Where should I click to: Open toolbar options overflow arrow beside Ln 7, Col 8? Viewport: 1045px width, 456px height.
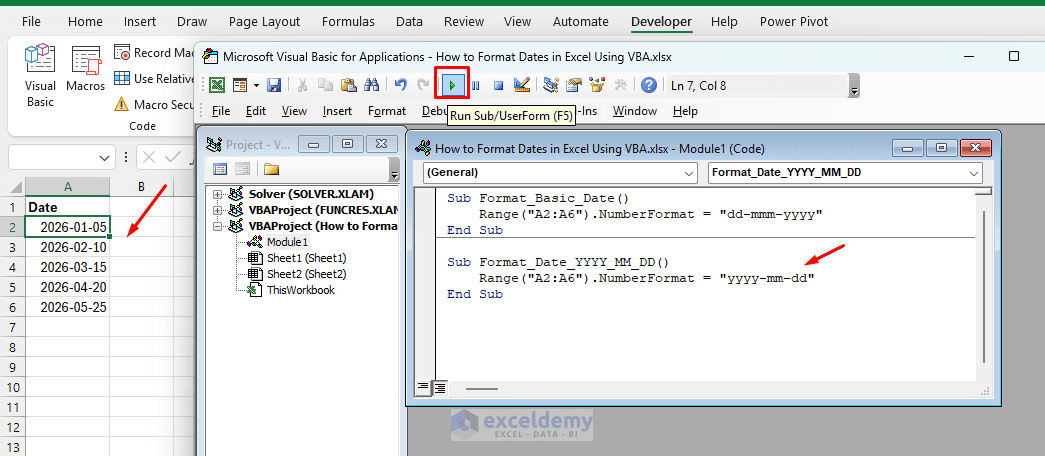point(854,85)
